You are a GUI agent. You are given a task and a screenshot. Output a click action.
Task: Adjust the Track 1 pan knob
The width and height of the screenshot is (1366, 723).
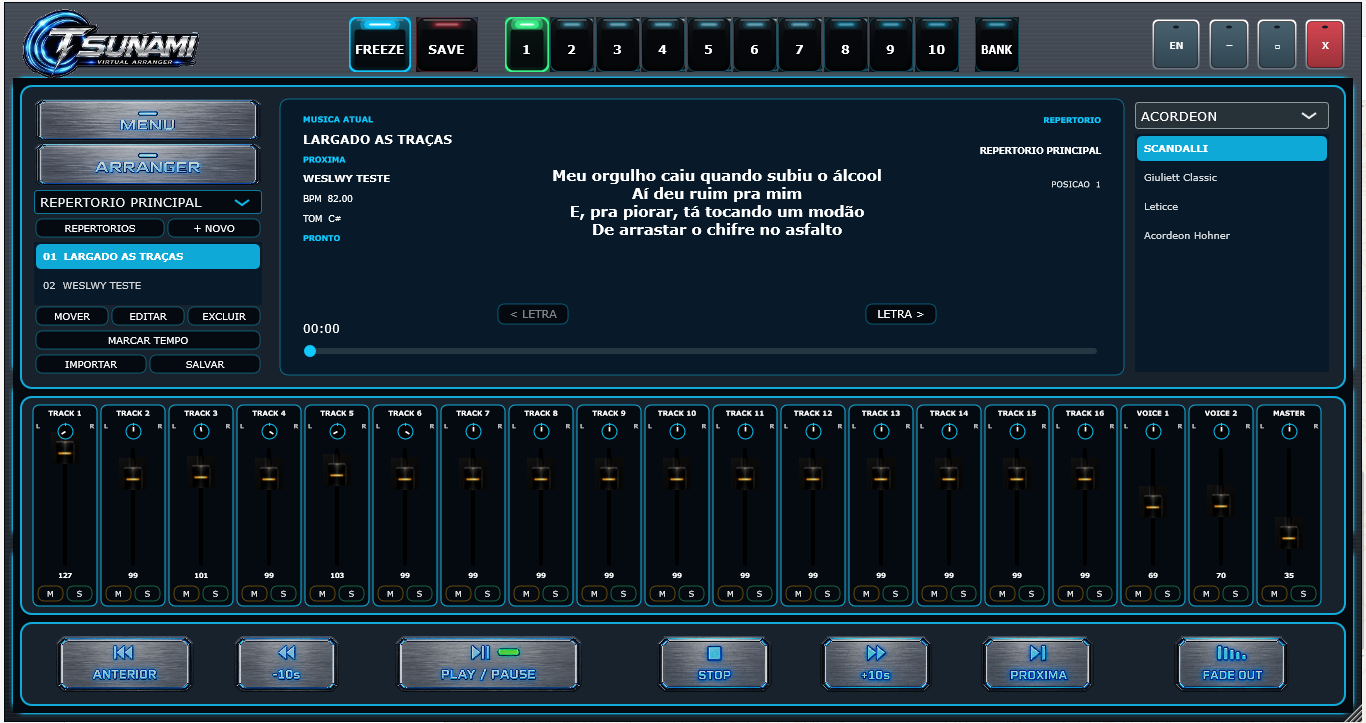(x=65, y=431)
